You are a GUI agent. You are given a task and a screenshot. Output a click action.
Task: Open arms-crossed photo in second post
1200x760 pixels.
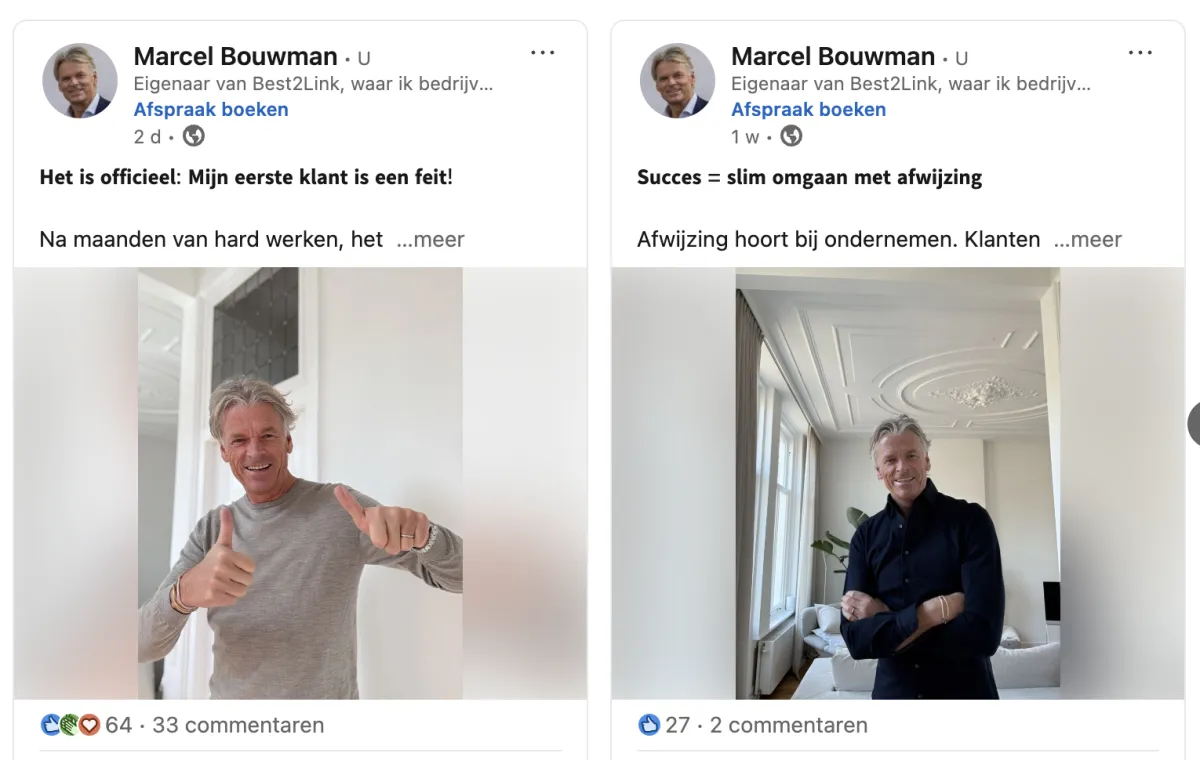click(x=898, y=483)
